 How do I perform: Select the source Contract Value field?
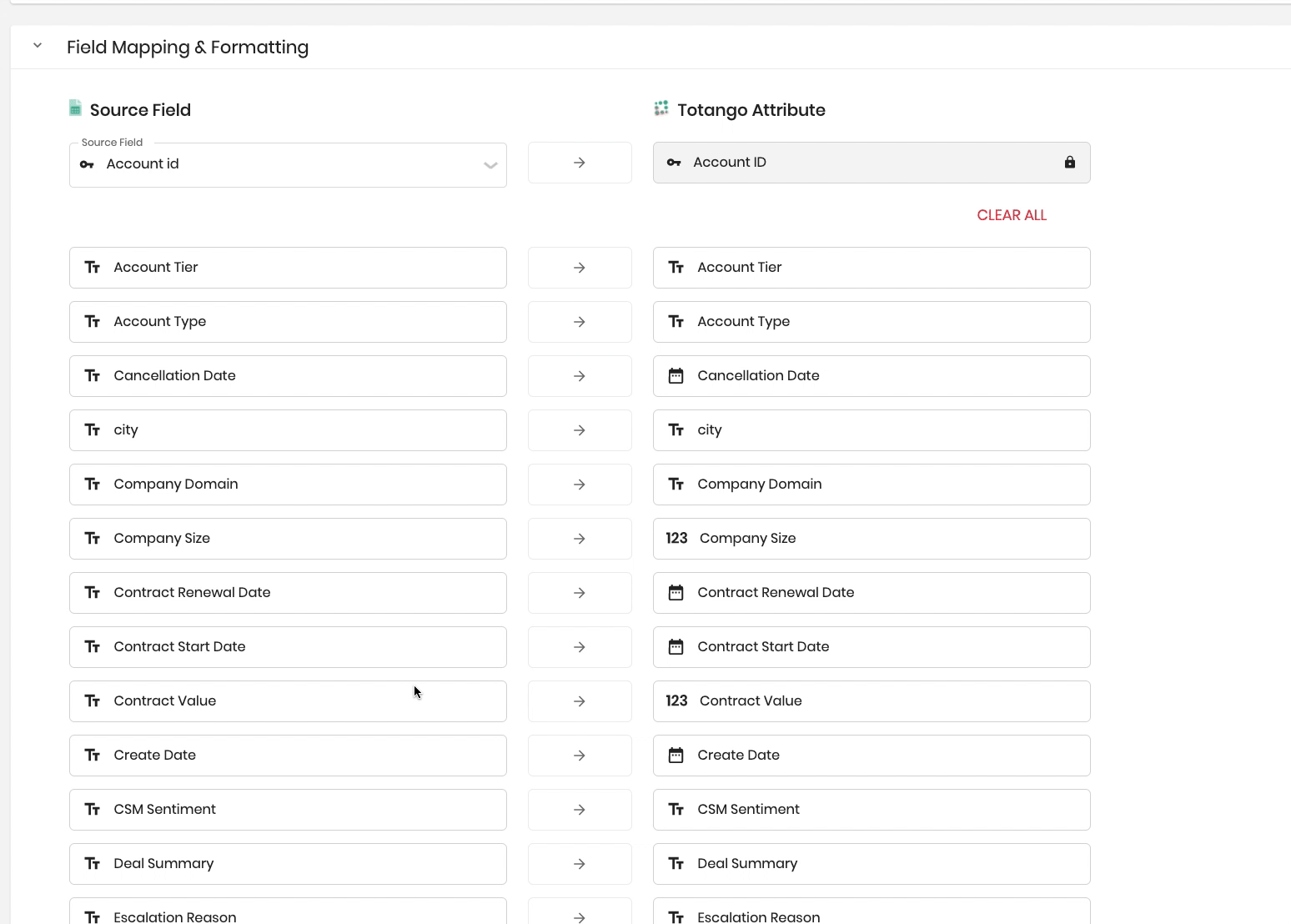pos(288,701)
